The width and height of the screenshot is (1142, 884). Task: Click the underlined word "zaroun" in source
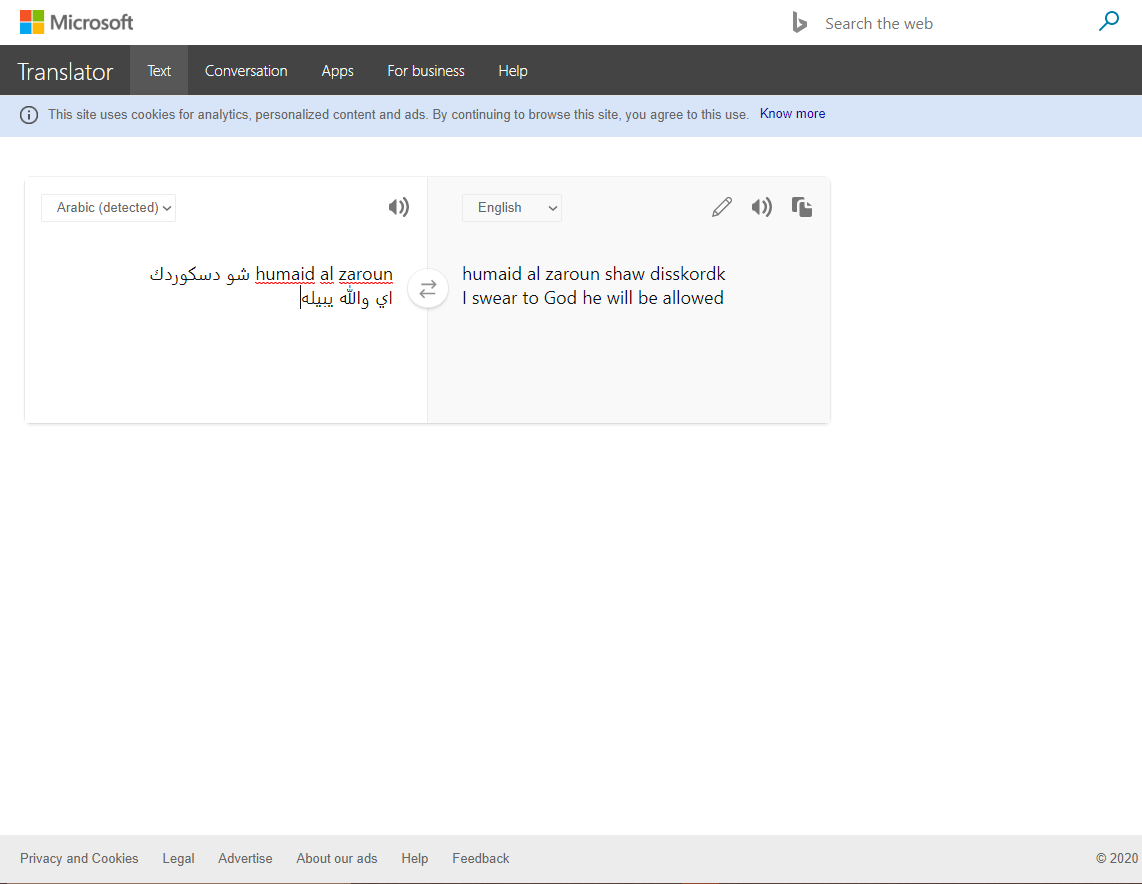366,275
